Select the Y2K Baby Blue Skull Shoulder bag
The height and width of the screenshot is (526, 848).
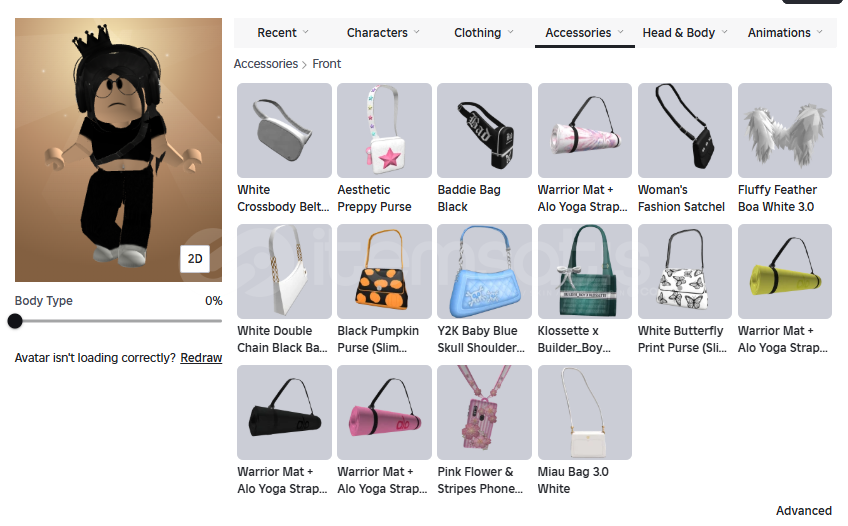(x=484, y=271)
